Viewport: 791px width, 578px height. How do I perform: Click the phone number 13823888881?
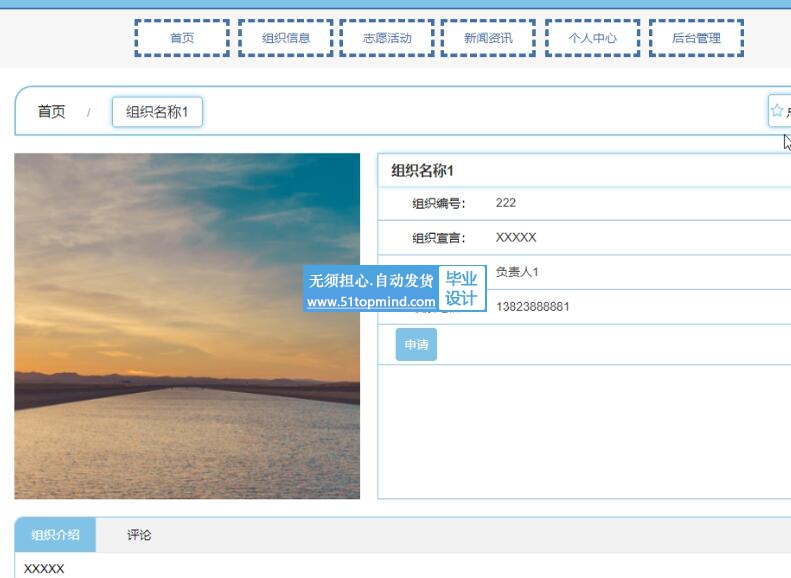pos(532,307)
